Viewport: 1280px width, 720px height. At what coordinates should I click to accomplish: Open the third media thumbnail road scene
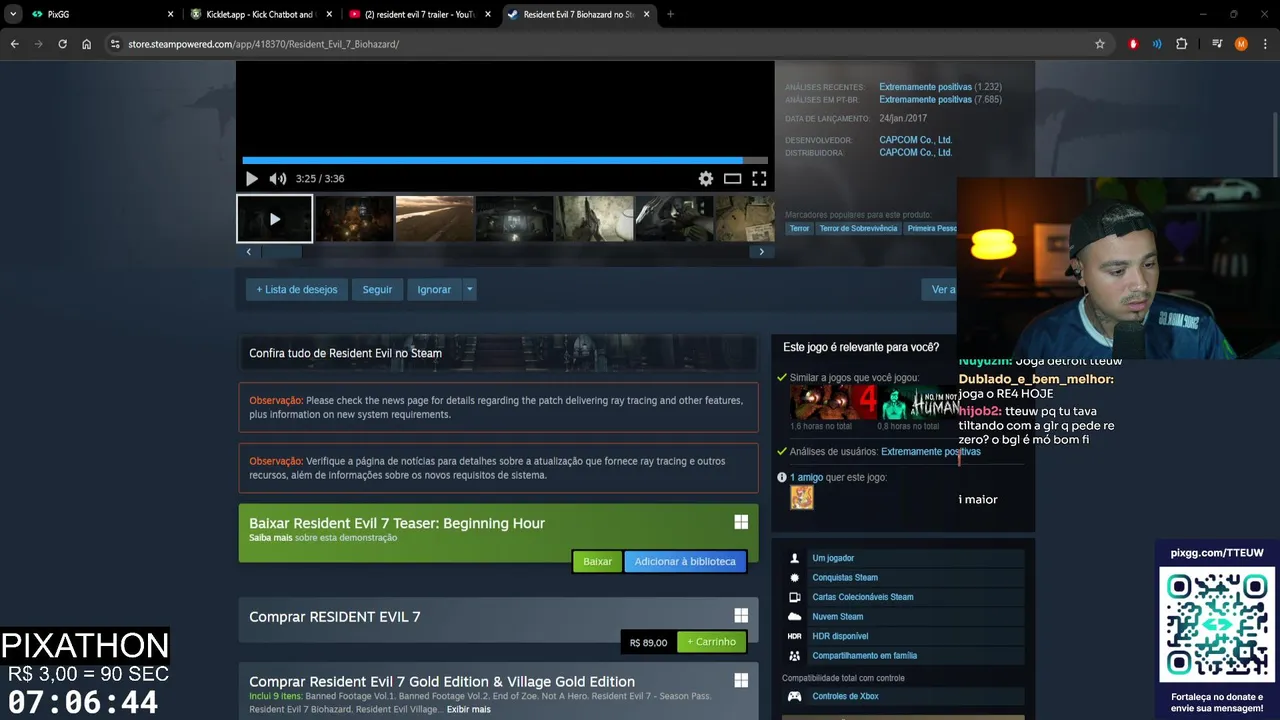434,219
